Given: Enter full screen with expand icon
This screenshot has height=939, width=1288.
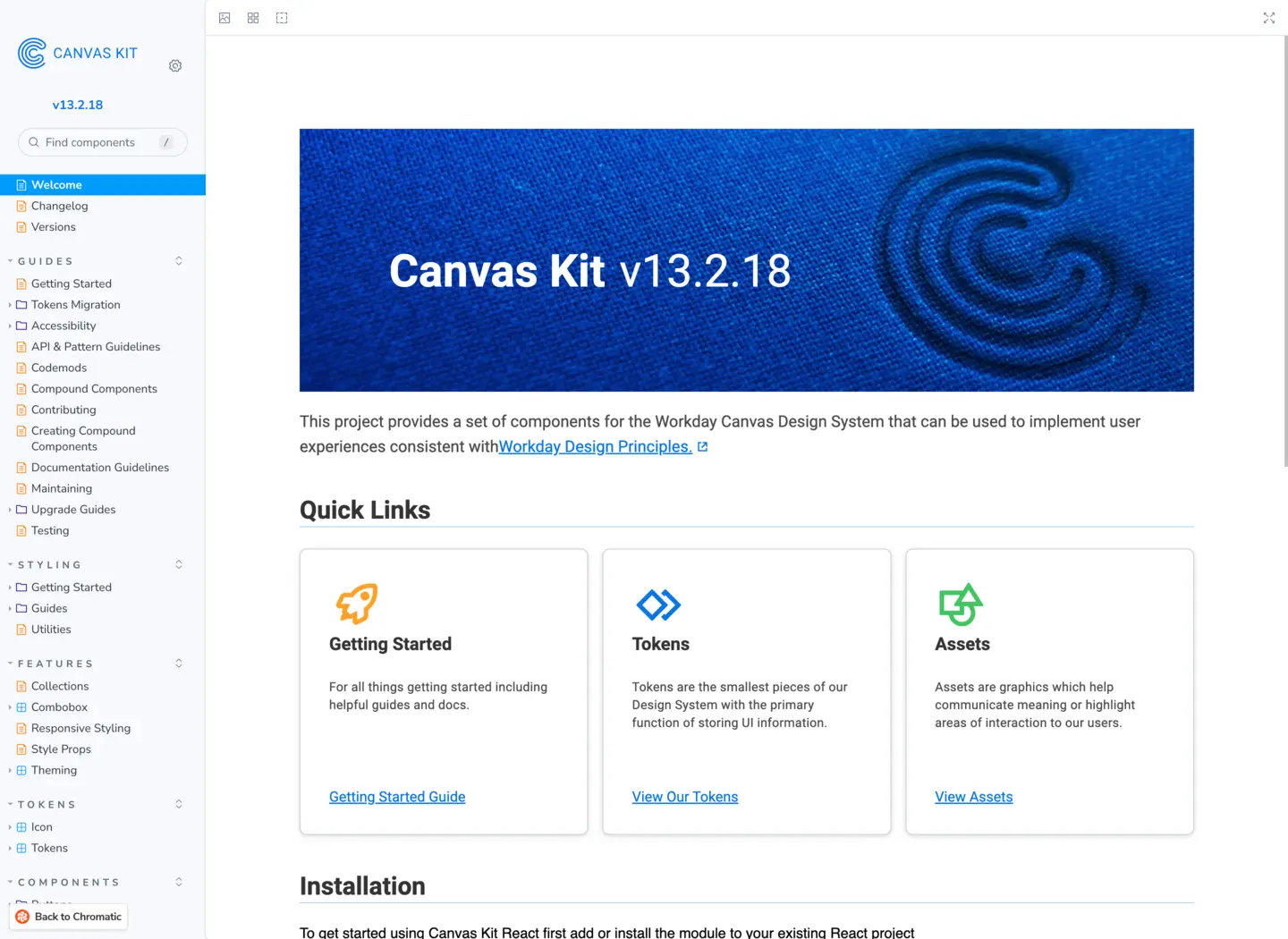Looking at the screenshot, I should click(1268, 18).
